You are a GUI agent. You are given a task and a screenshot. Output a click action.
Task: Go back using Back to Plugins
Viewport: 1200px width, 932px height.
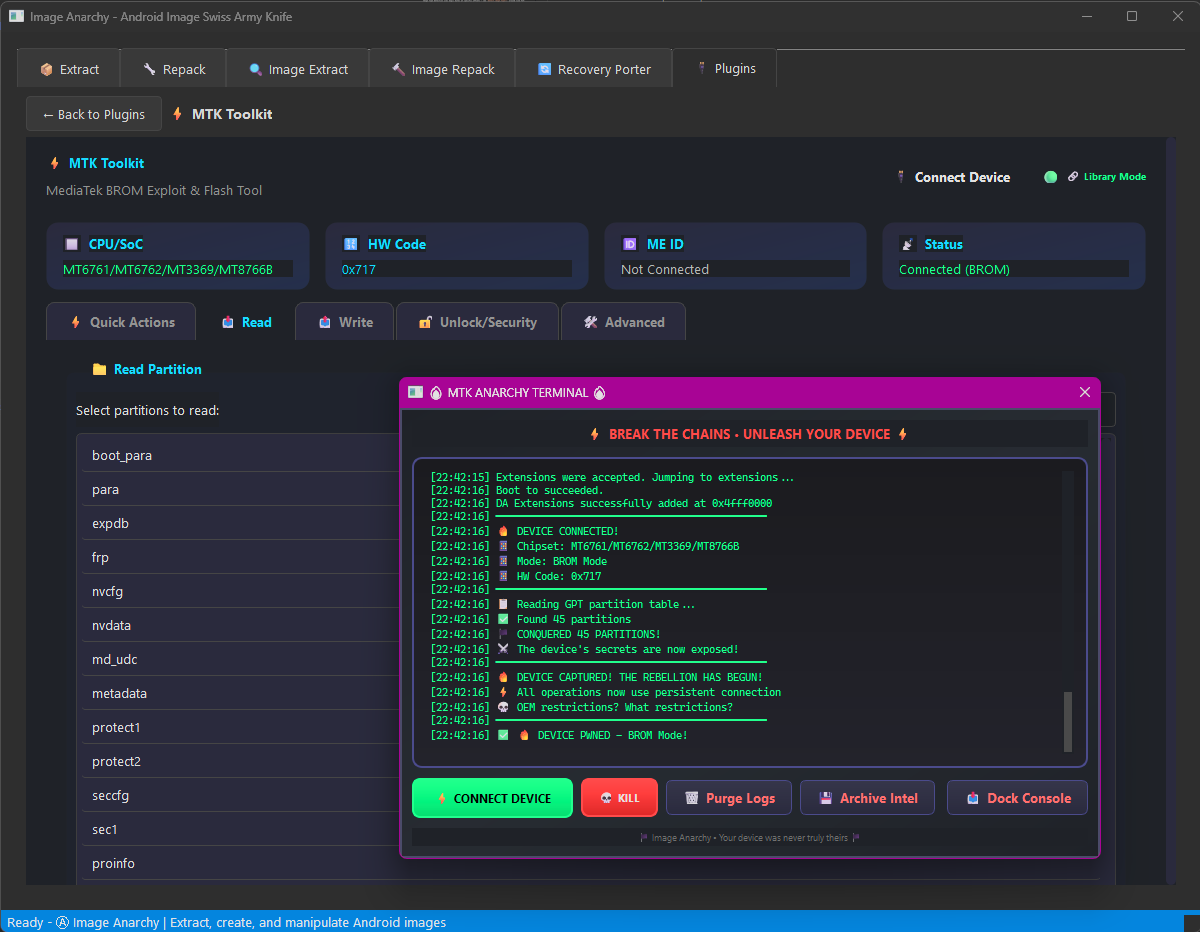93,113
